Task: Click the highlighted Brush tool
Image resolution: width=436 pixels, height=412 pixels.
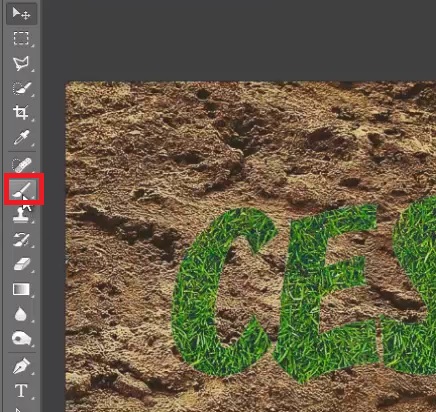Action: (22, 190)
